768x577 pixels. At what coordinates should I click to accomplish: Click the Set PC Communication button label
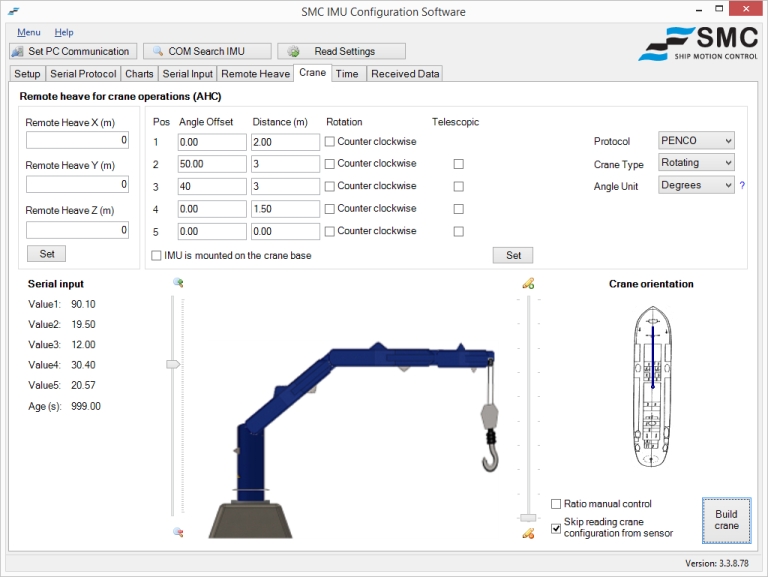(x=78, y=51)
